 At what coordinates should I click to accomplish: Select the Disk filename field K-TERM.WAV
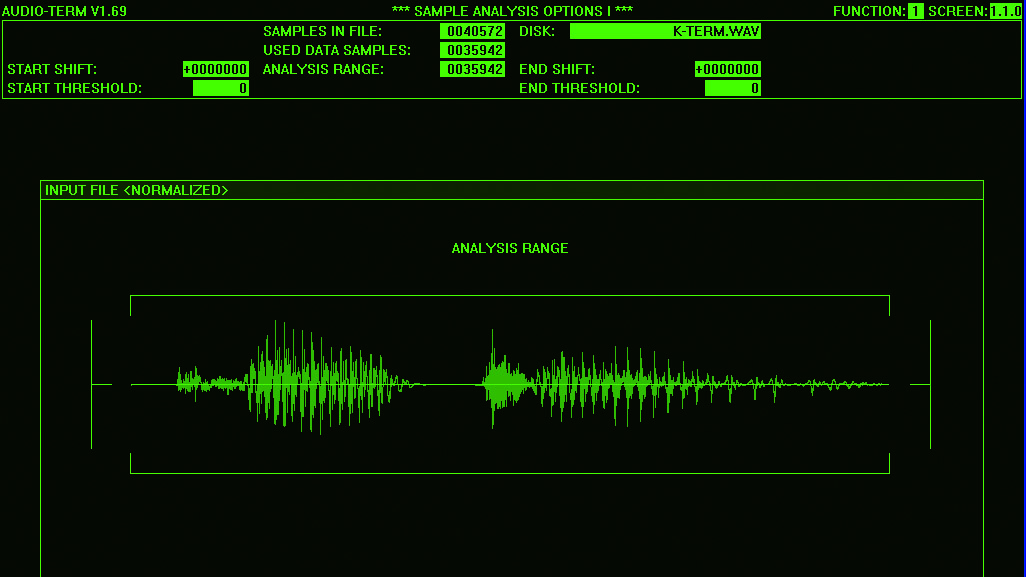coord(665,31)
